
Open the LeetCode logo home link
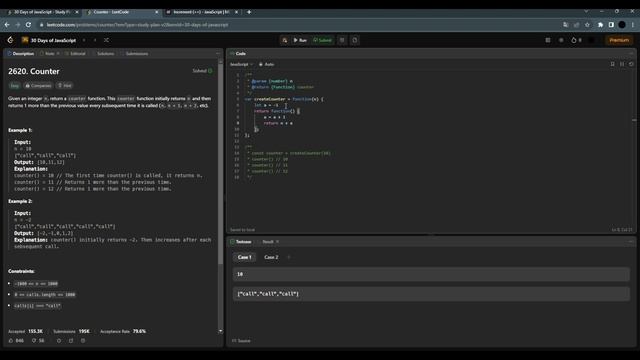click(x=10, y=40)
